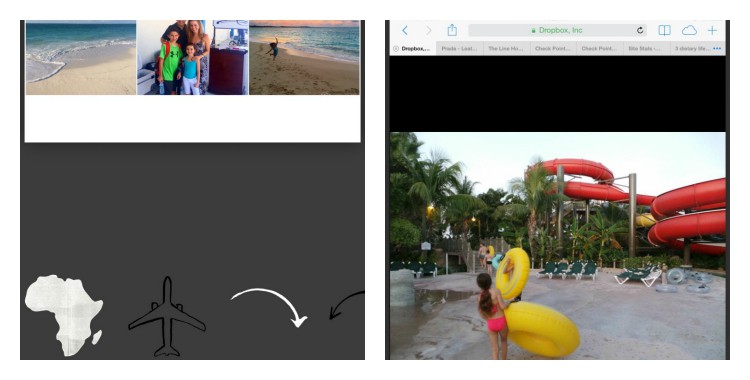Switch to the Site Stats tab
The height and width of the screenshot is (380, 750).
coord(646,49)
